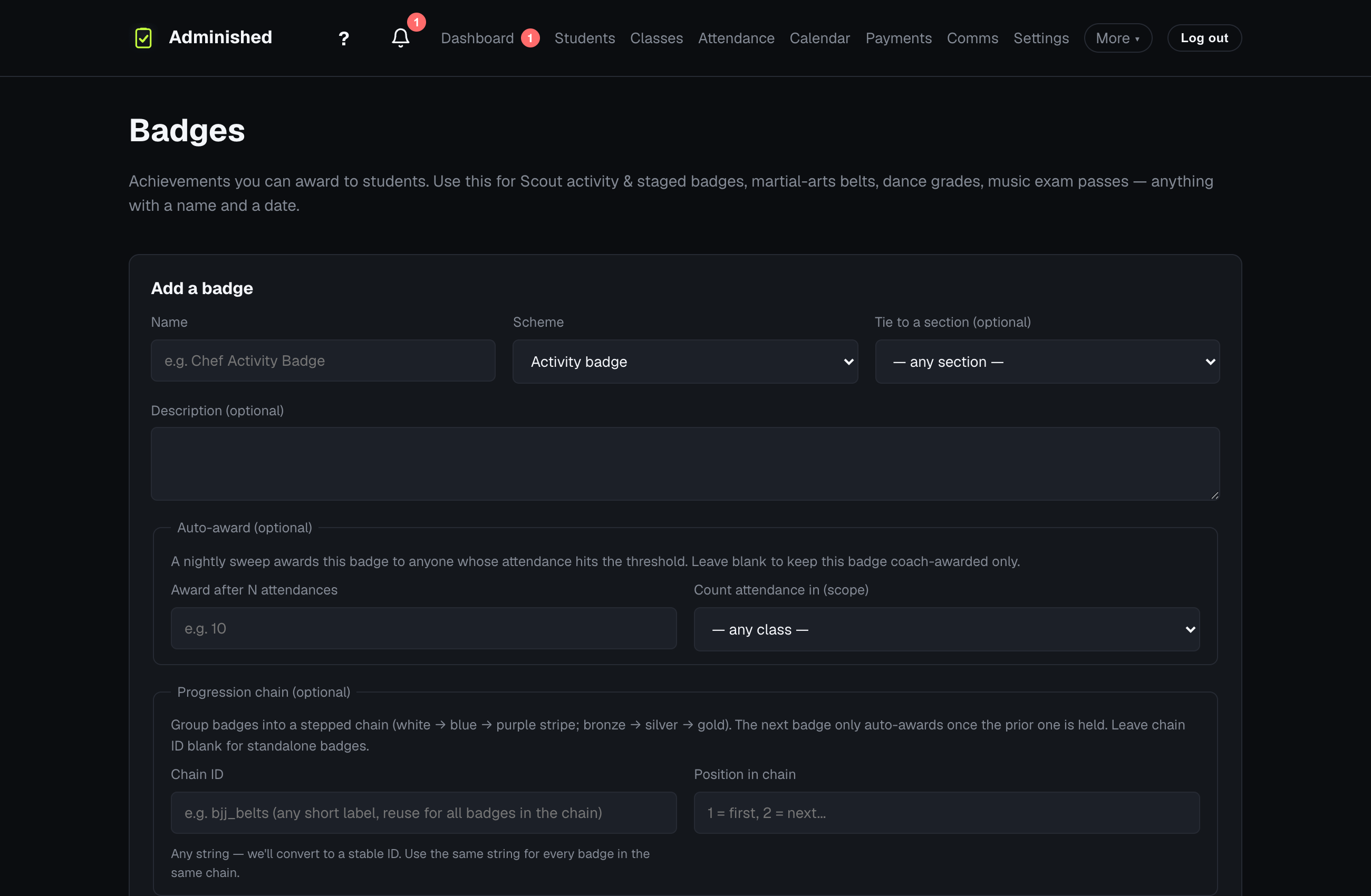This screenshot has width=1371, height=896.
Task: Click the red notification count badge on bell
Action: point(416,22)
